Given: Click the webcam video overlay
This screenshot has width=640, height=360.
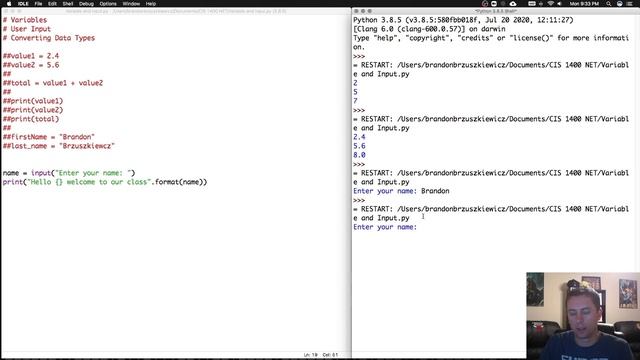Looking at the screenshot, I should 583,316.
